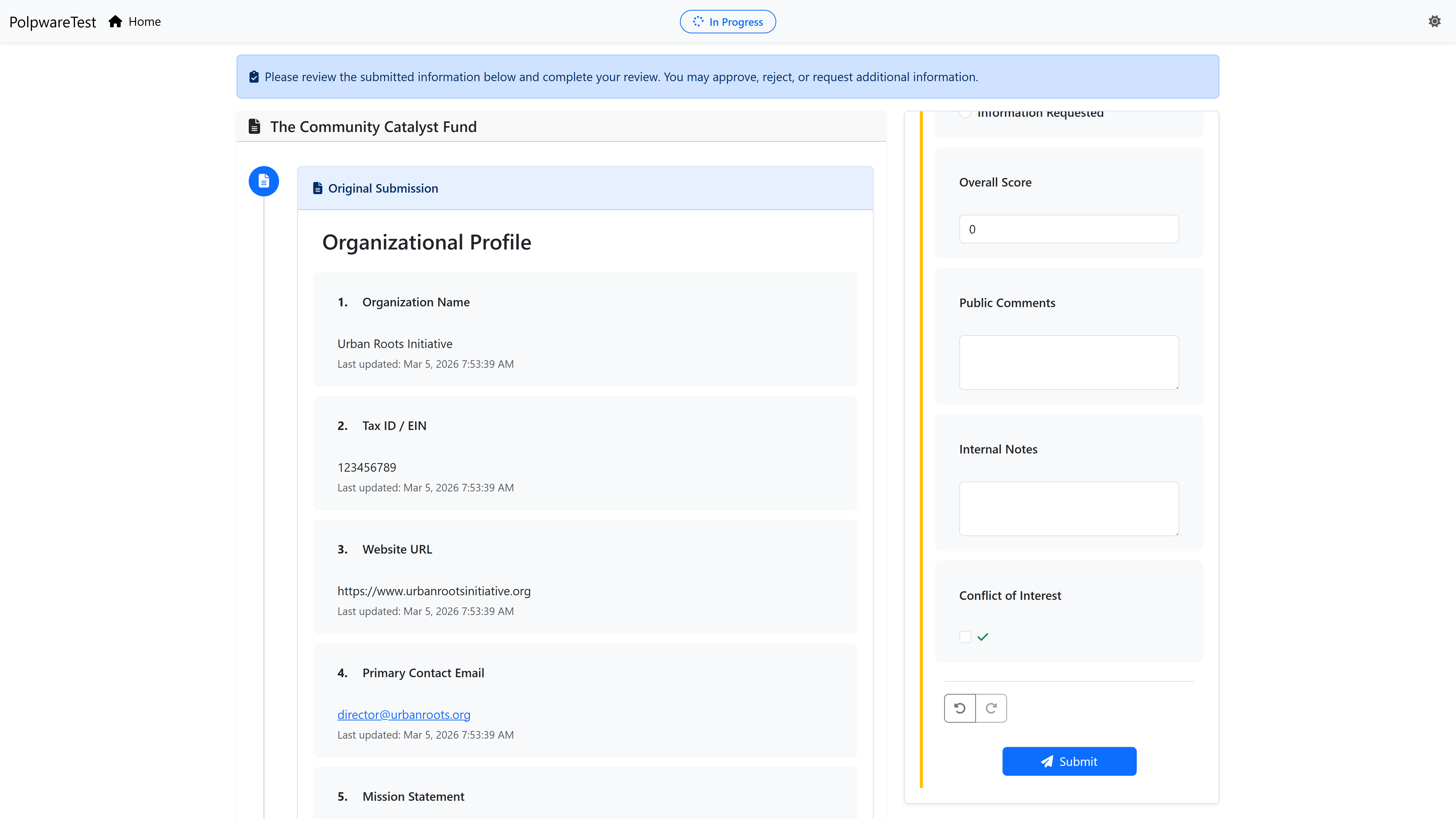Image resolution: width=1456 pixels, height=819 pixels.
Task: Click the Submit button
Action: tap(1069, 761)
